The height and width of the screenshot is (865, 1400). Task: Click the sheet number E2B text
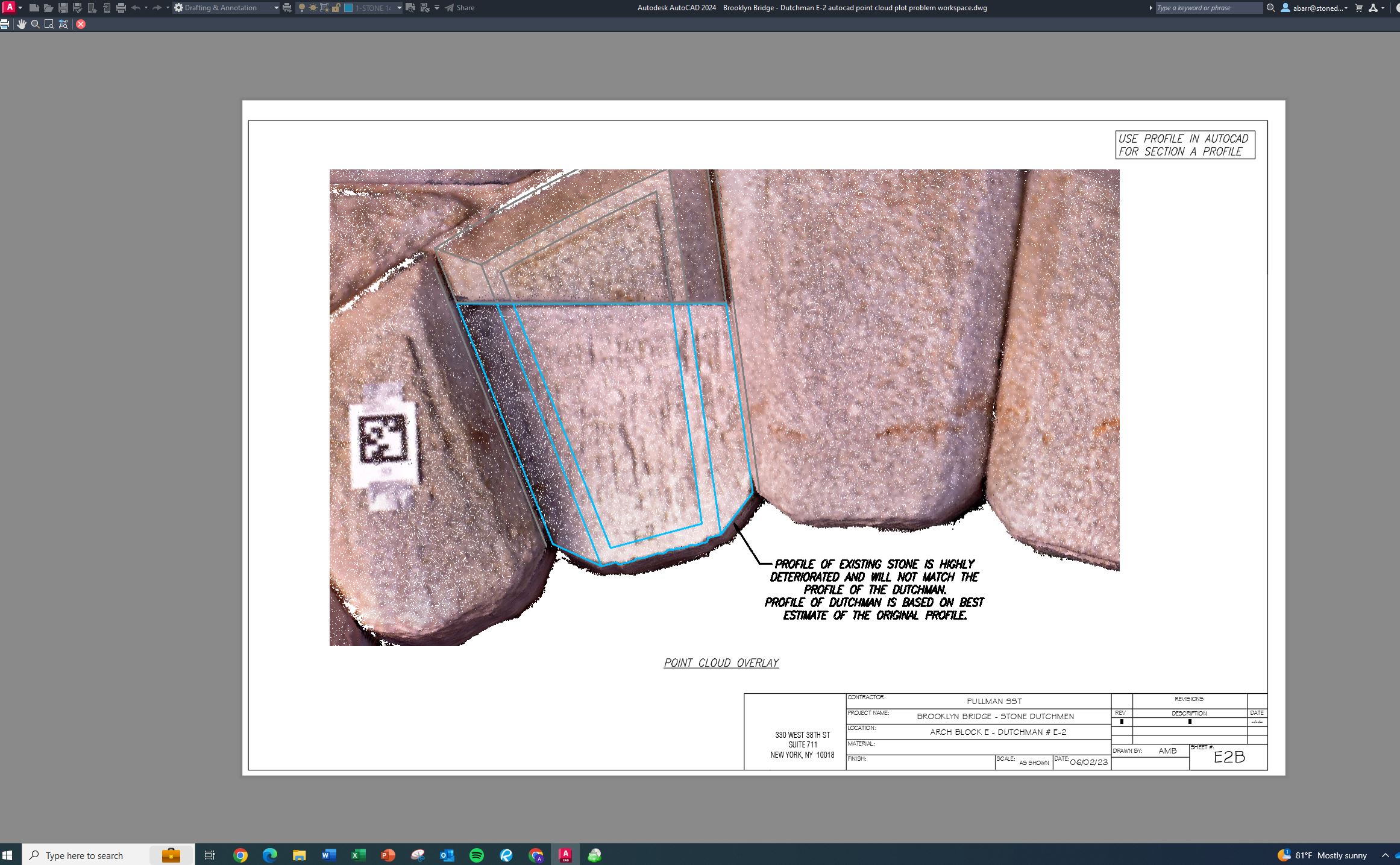click(x=1229, y=757)
